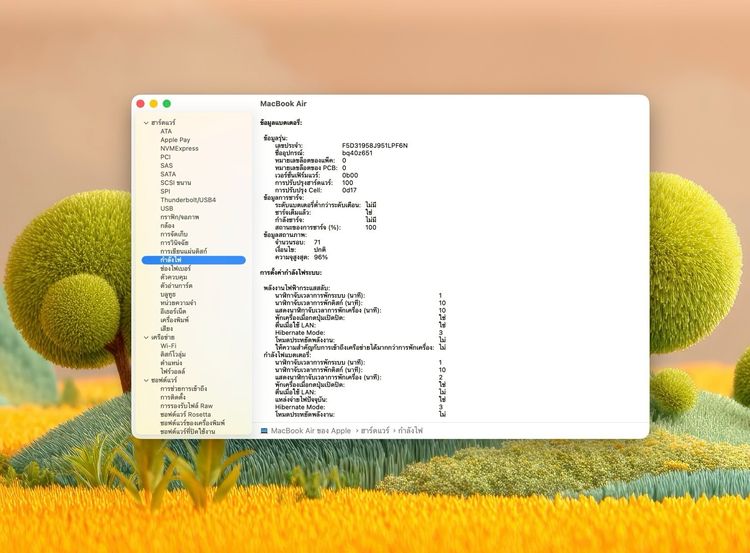
Task: Click ฮาร์ดแวร์ in the bottom path bar
Action: point(374,430)
